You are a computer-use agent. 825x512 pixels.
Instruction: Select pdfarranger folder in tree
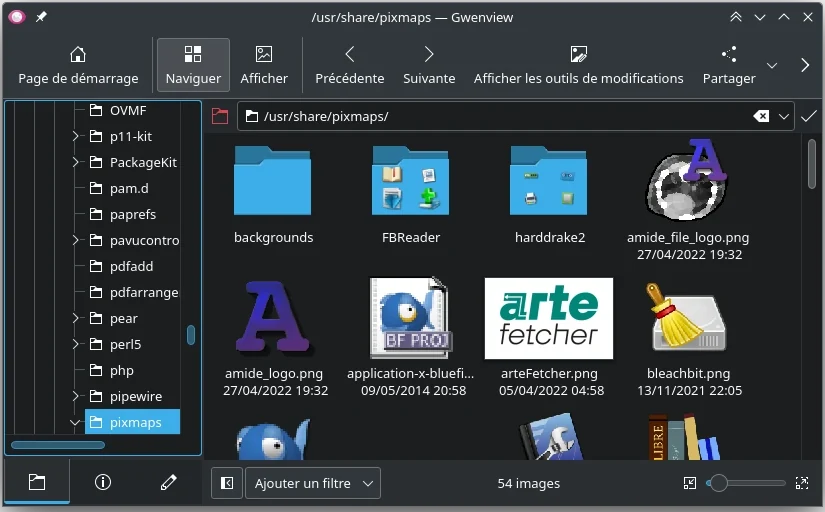(144, 292)
